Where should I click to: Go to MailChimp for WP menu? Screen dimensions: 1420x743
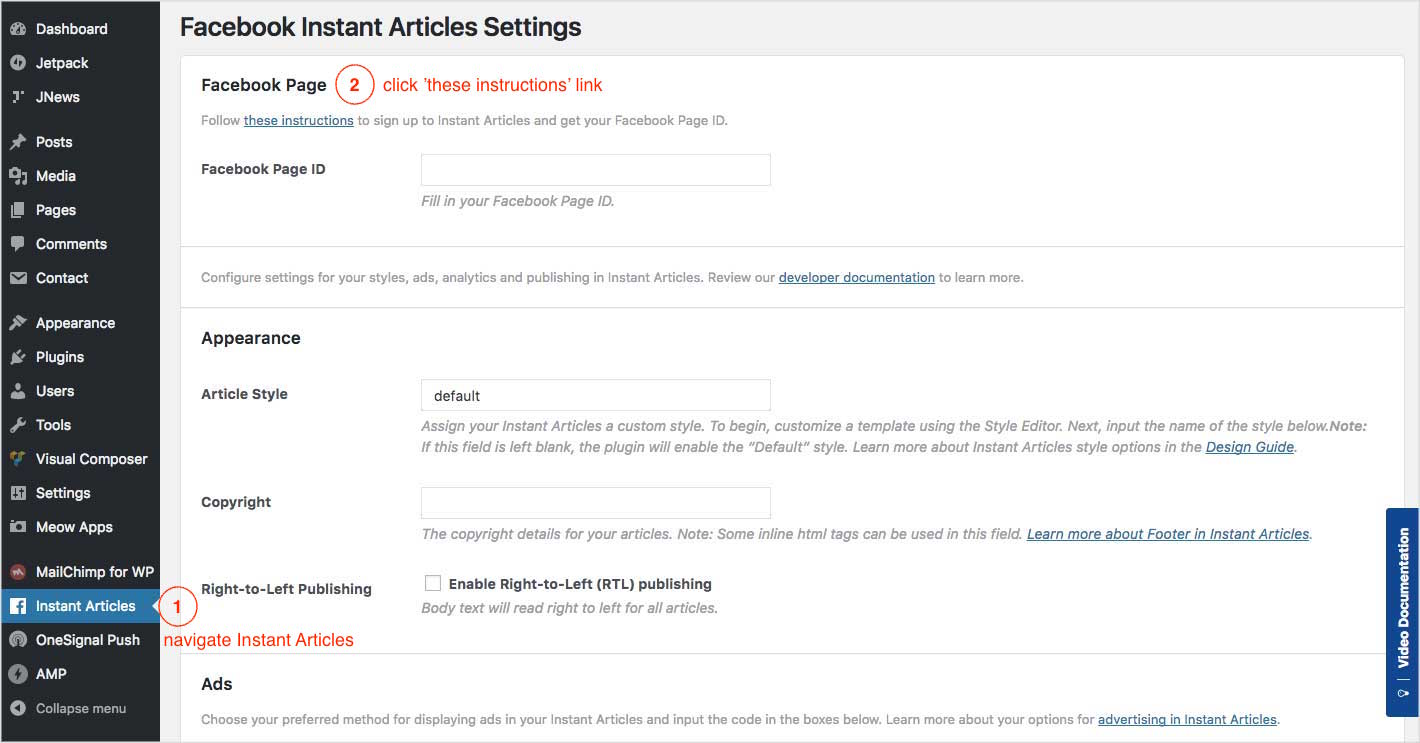94,572
